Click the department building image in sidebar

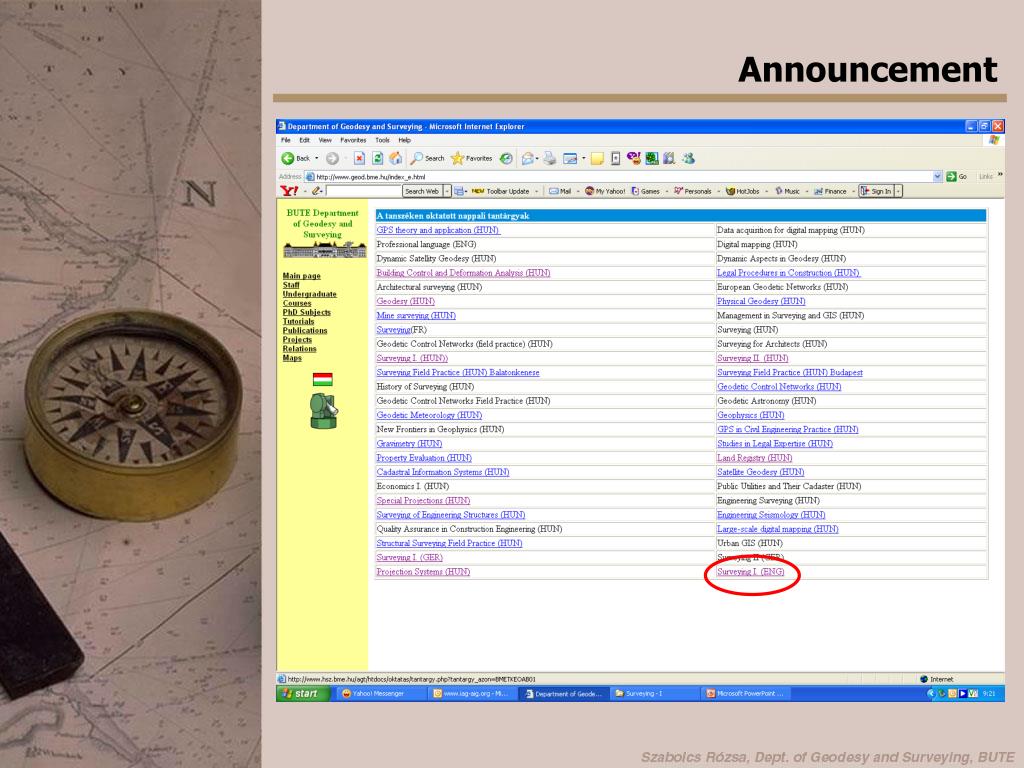[x=325, y=249]
